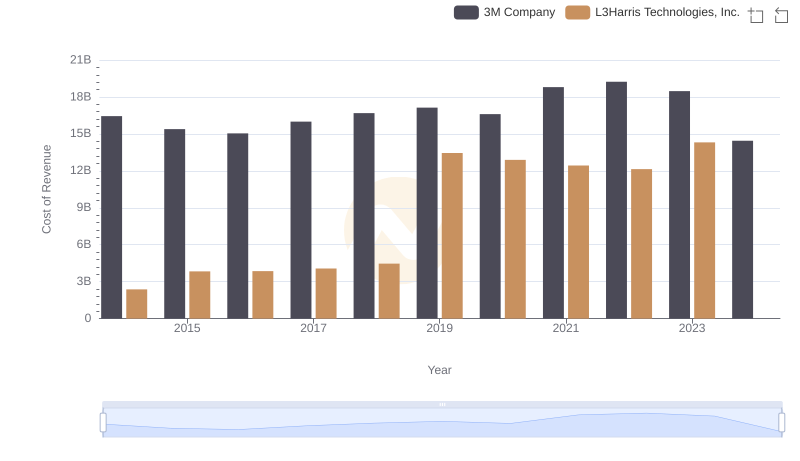Click L3Harris Technologies legend color swatch
Viewport: 800px width, 461px height.
pyautogui.click(x=578, y=12)
